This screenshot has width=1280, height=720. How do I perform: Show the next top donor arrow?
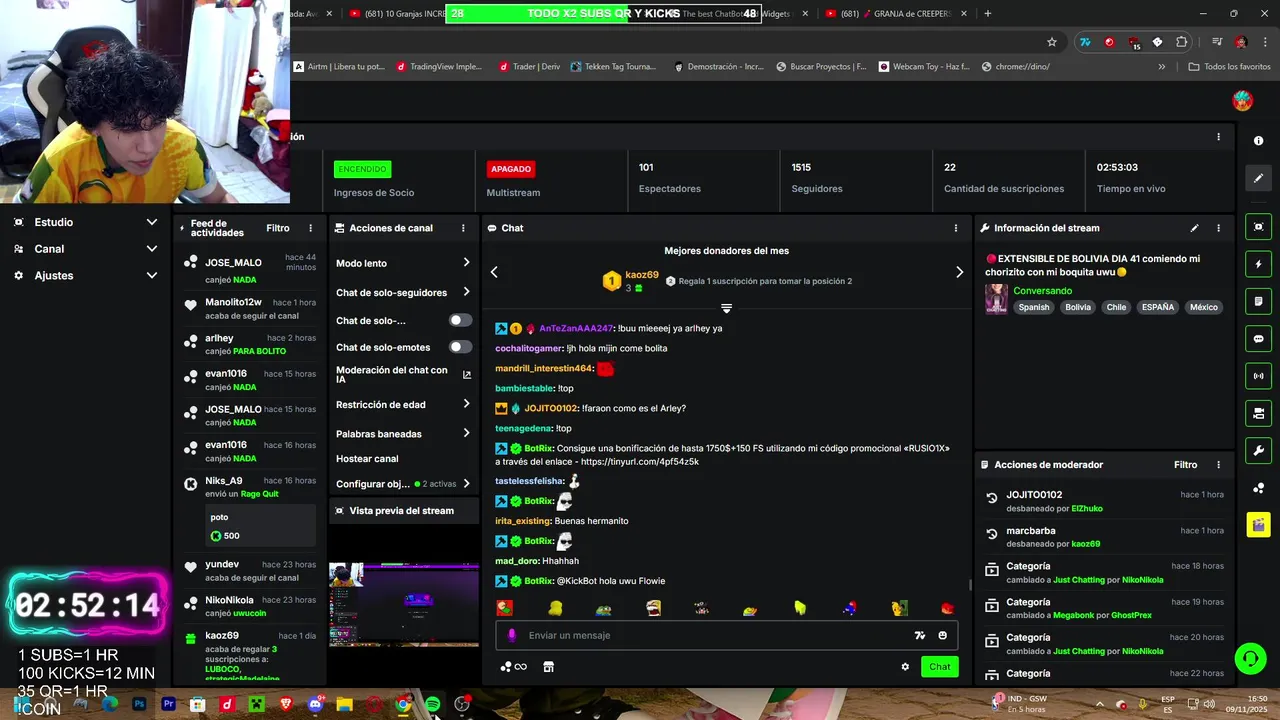click(x=959, y=272)
